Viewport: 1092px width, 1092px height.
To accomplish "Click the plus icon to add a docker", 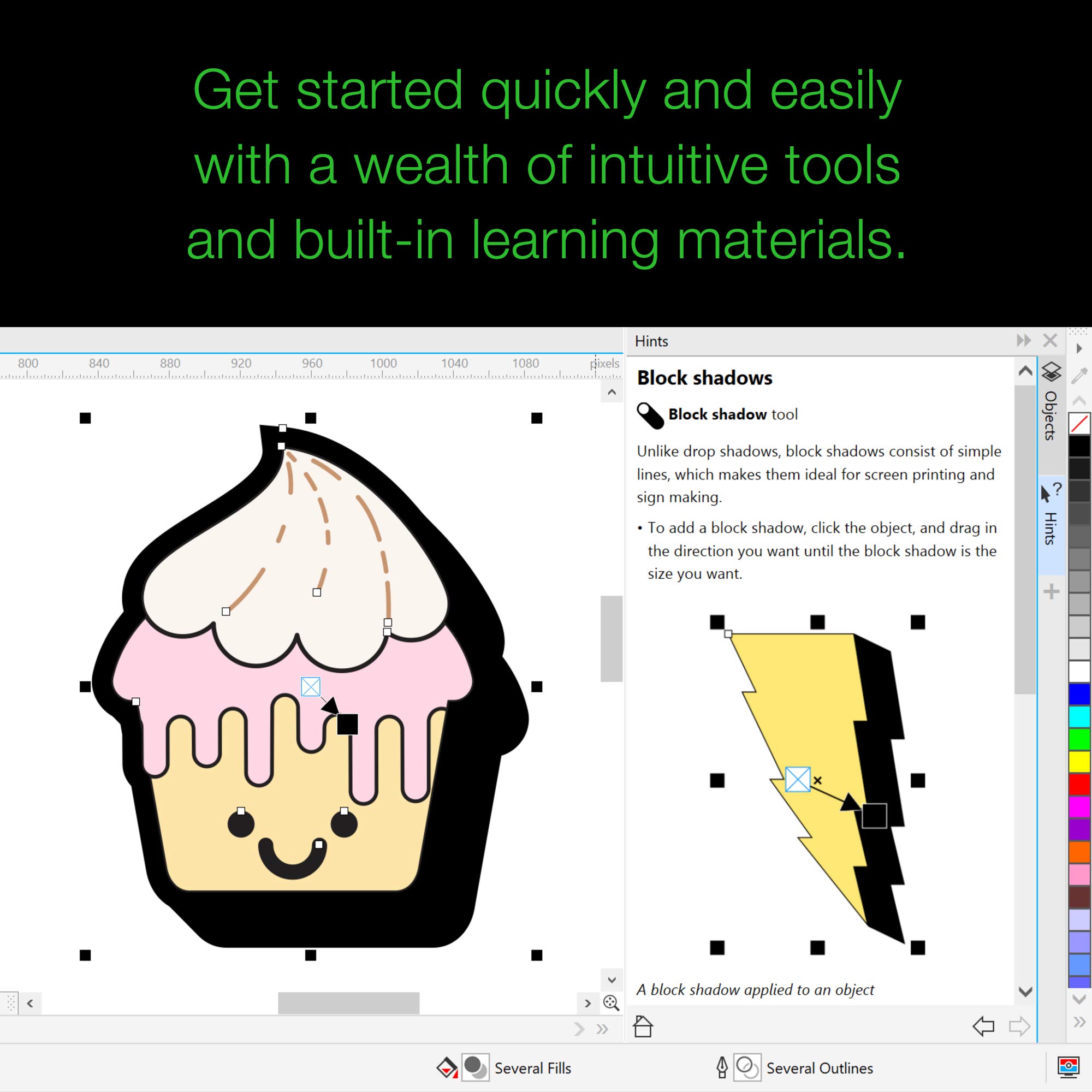I will coord(1051,592).
